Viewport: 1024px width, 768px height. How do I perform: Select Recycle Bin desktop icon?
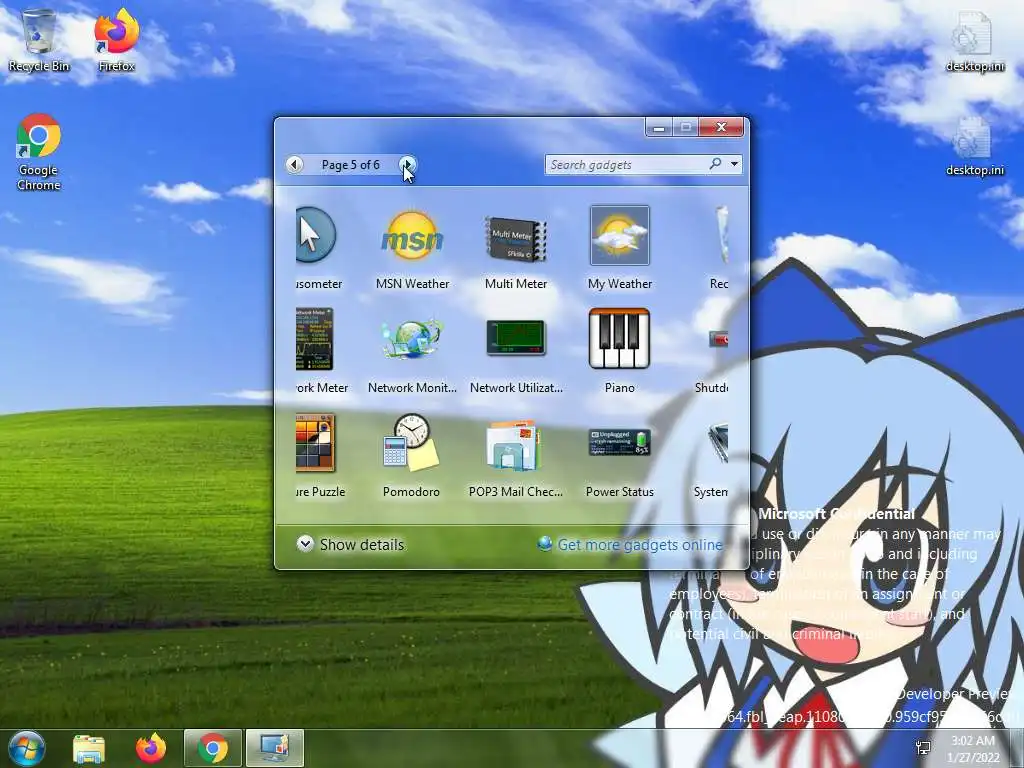[x=39, y=40]
